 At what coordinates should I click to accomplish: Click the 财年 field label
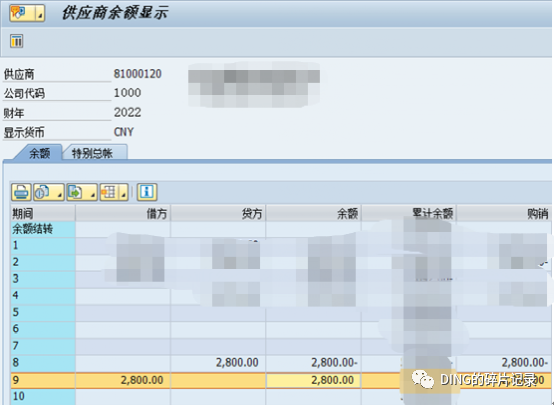click(x=14, y=113)
